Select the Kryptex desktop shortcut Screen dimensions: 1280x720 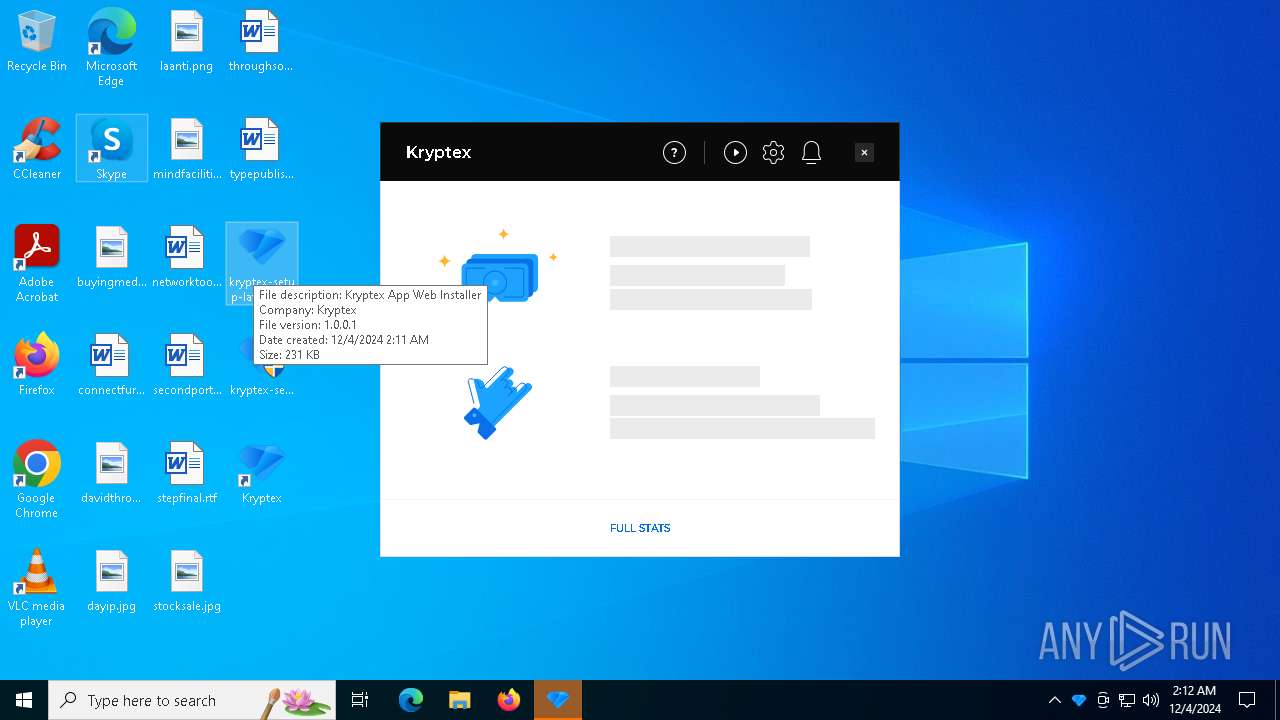tap(261, 473)
